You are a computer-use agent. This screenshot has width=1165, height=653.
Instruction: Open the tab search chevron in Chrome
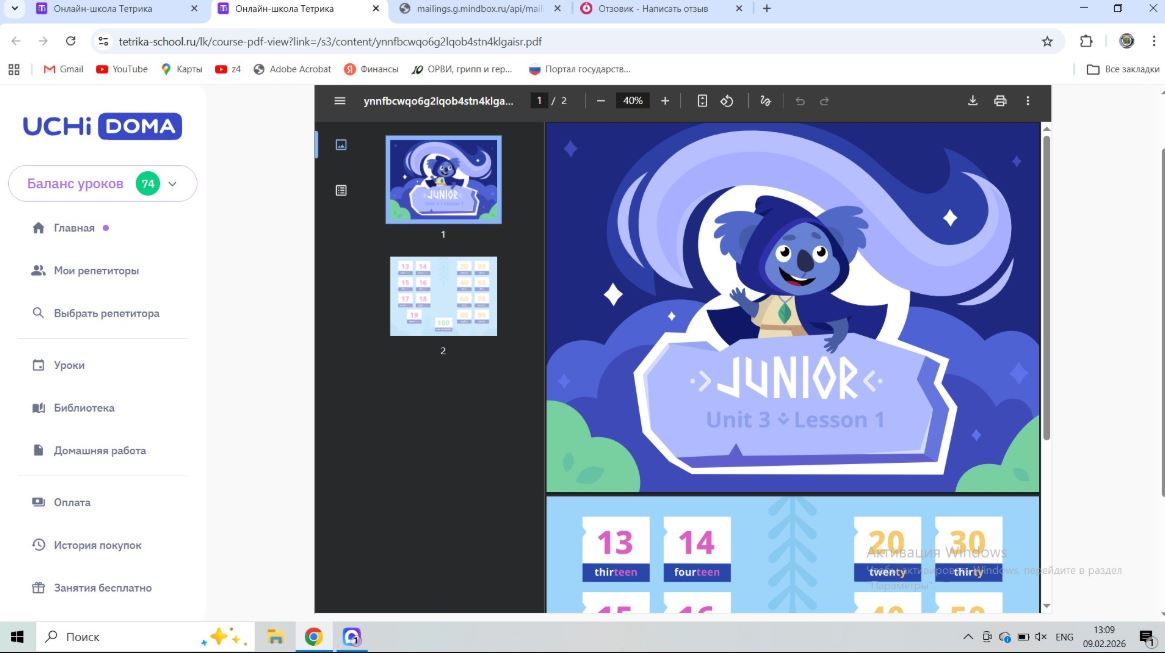point(14,9)
